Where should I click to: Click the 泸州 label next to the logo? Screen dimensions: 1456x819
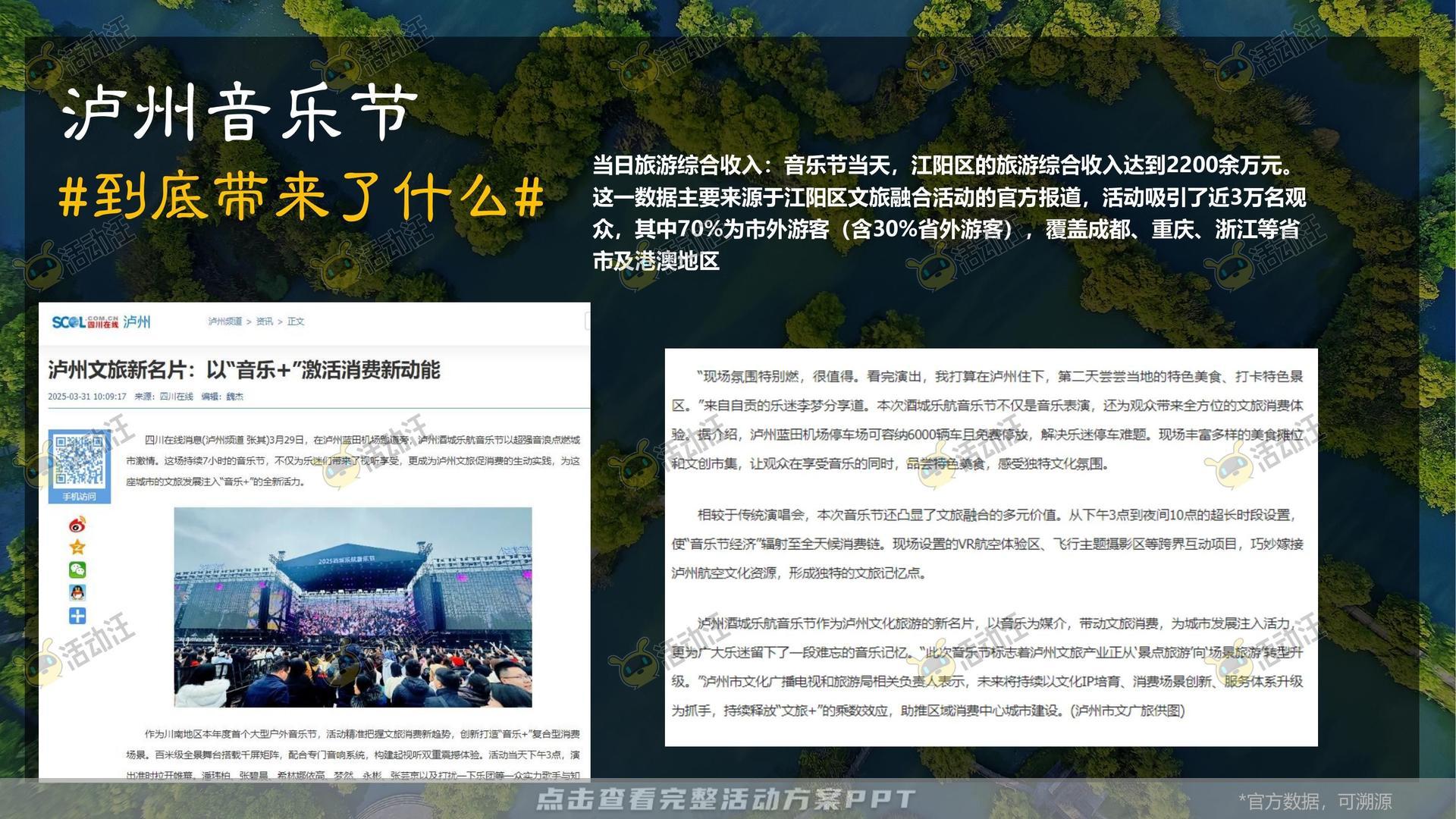[x=138, y=322]
